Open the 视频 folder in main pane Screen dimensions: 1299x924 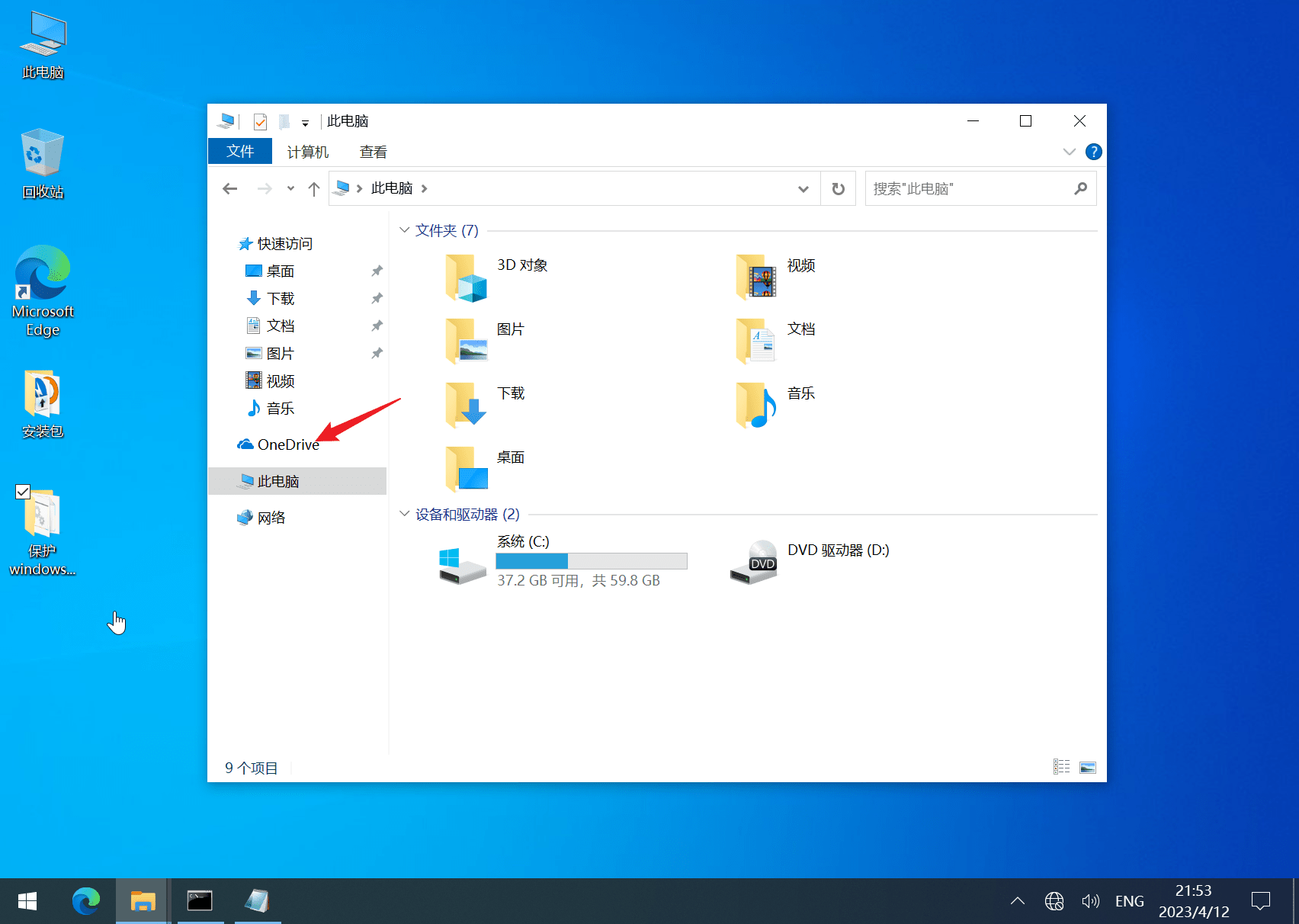(x=756, y=278)
